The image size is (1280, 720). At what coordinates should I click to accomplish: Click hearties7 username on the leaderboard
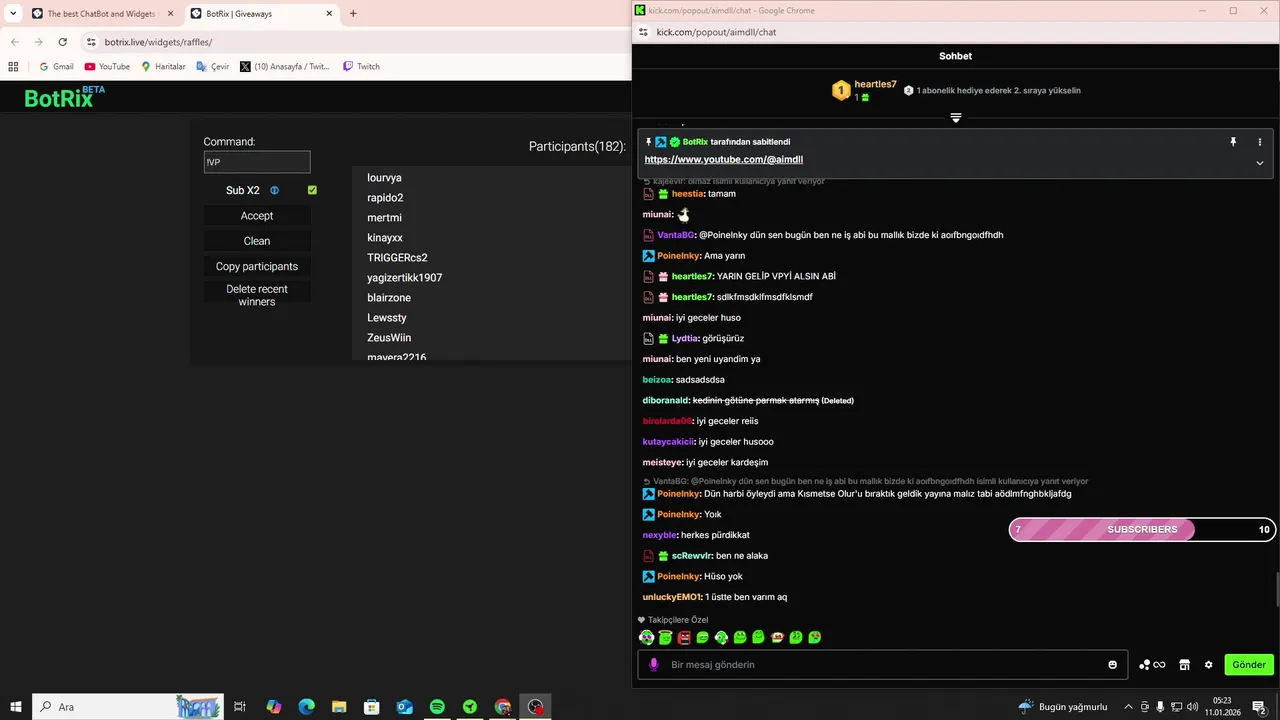click(875, 85)
